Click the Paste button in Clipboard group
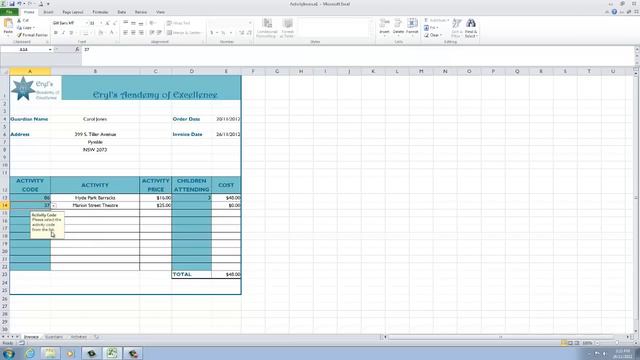Image resolution: width=640 pixels, height=360 pixels. pos(8,27)
